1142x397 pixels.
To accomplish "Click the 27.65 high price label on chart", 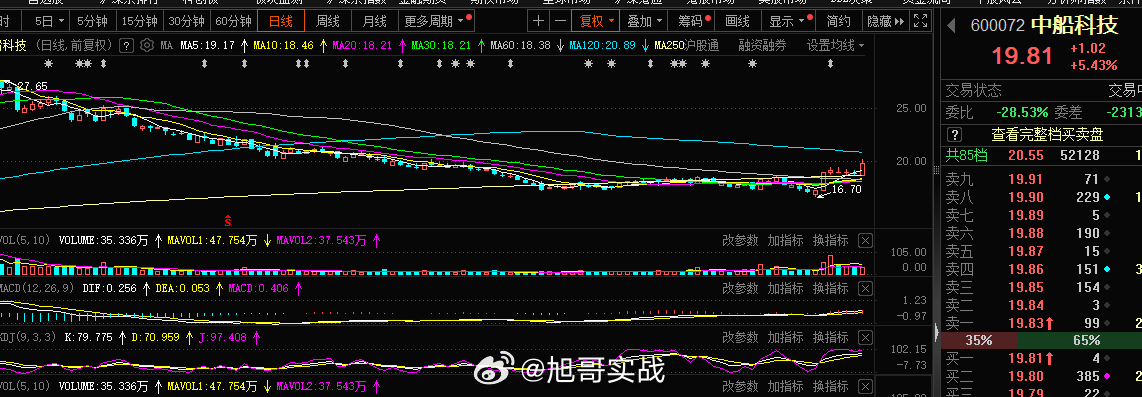I will pyautogui.click(x=33, y=86).
